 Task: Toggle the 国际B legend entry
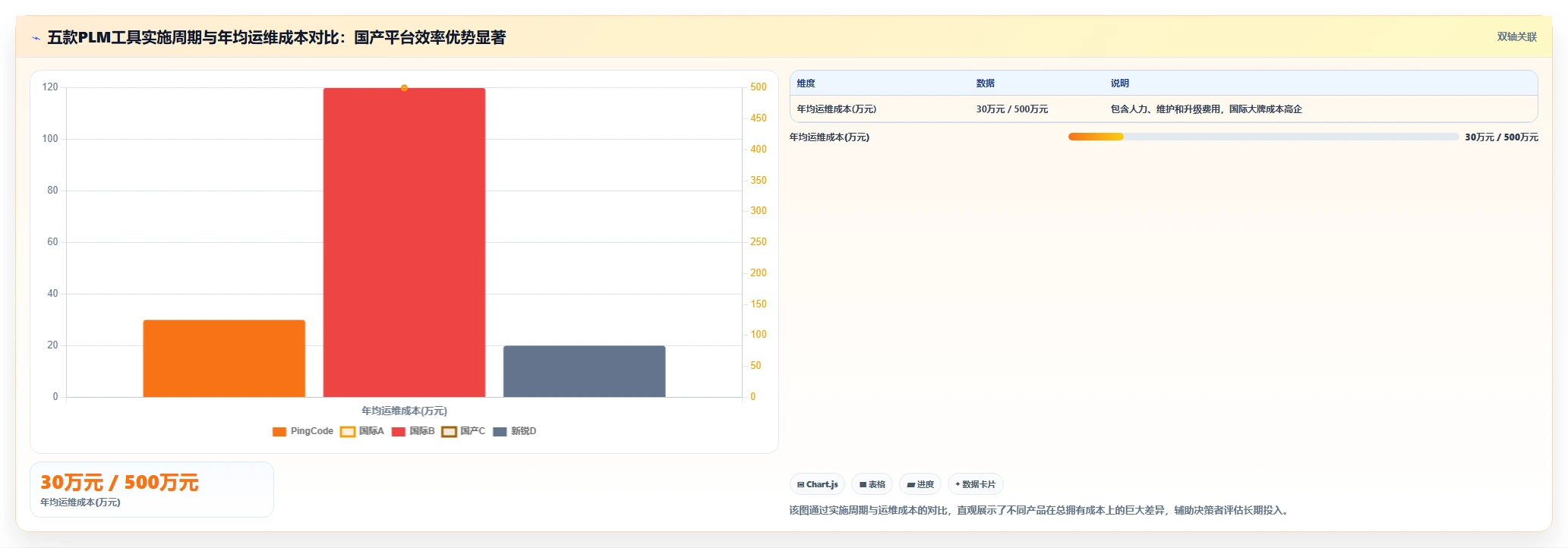(x=413, y=431)
